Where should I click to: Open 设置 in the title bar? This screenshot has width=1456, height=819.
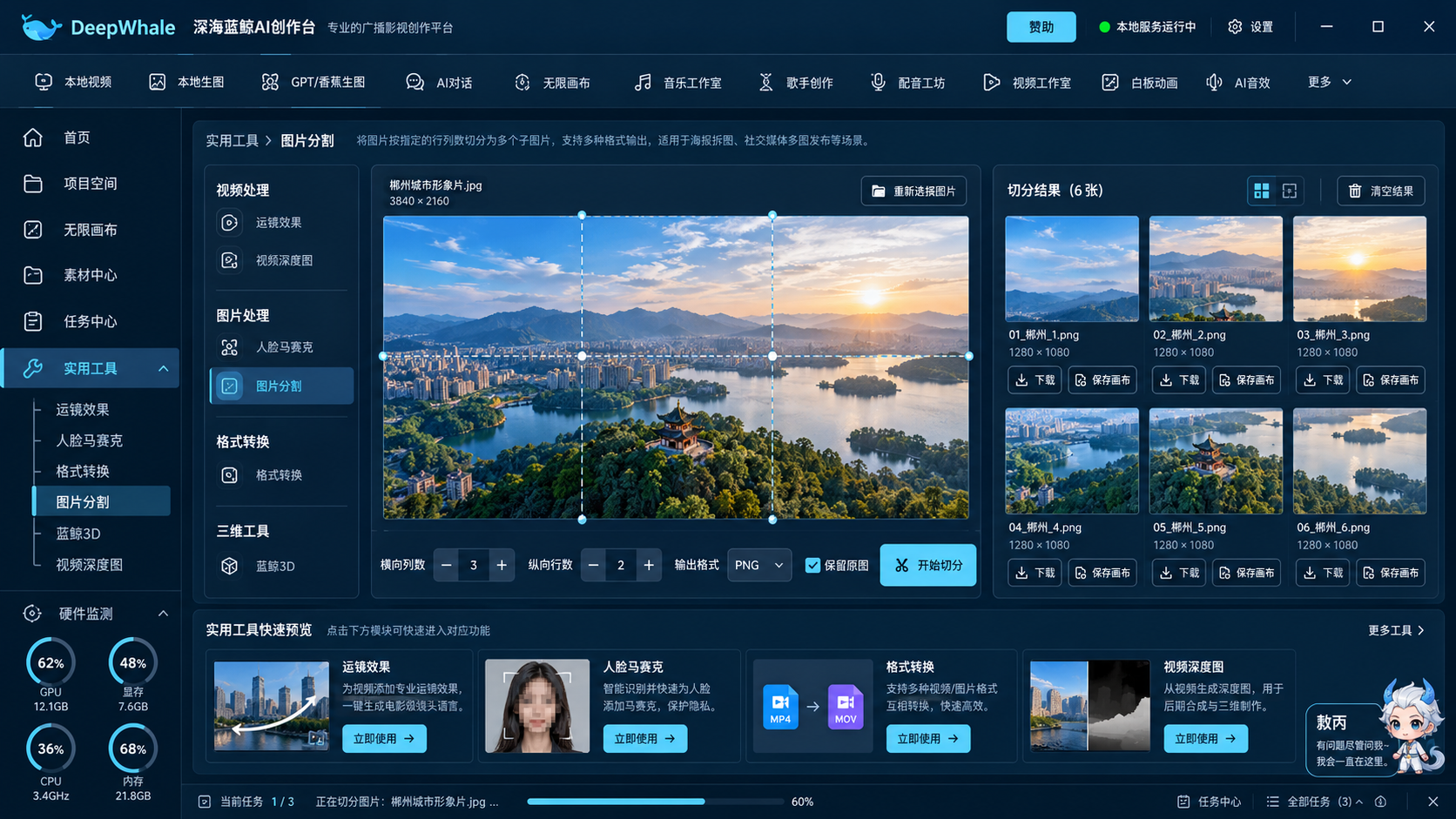coord(1250,27)
